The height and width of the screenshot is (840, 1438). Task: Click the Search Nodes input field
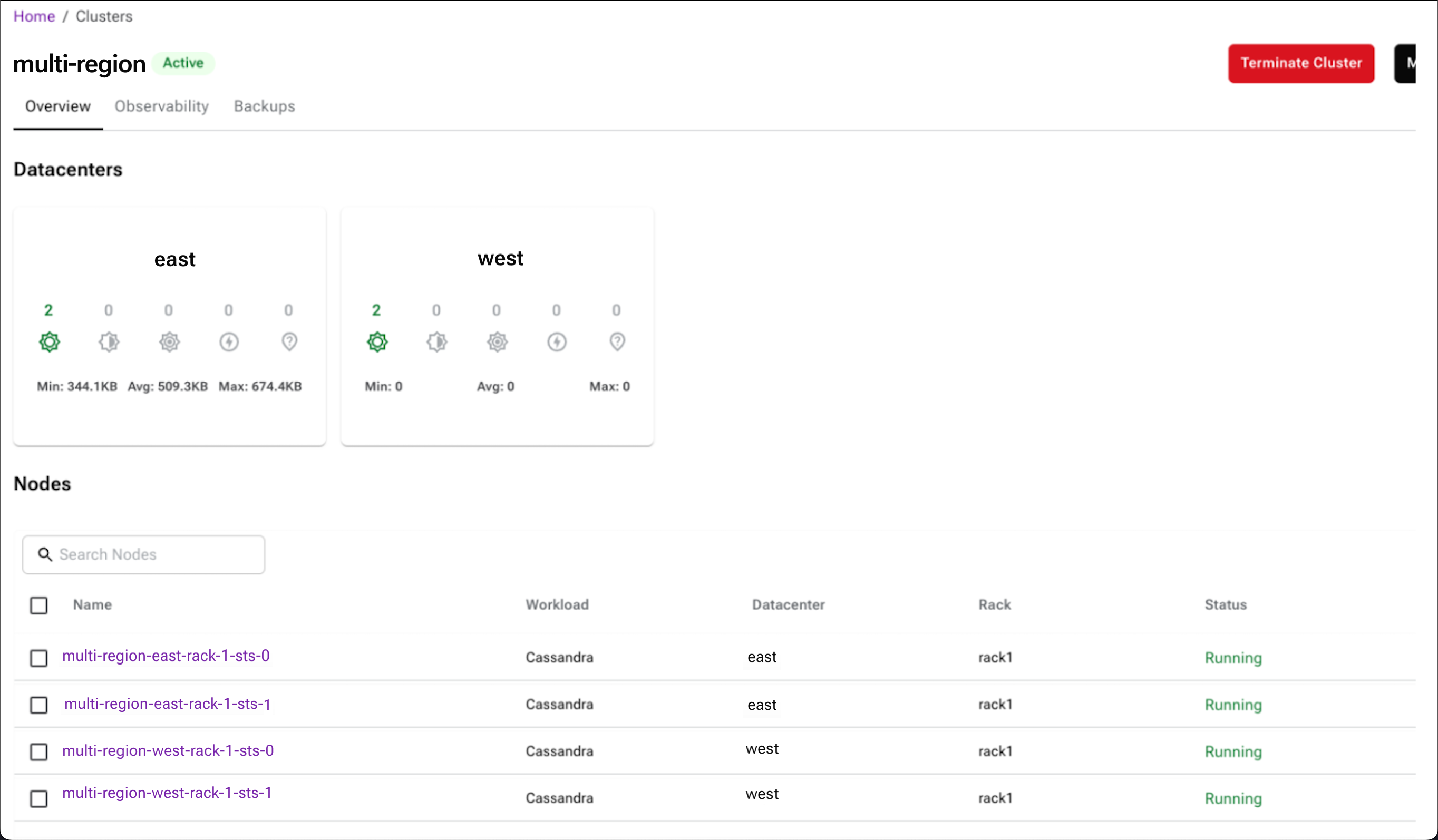click(x=143, y=553)
